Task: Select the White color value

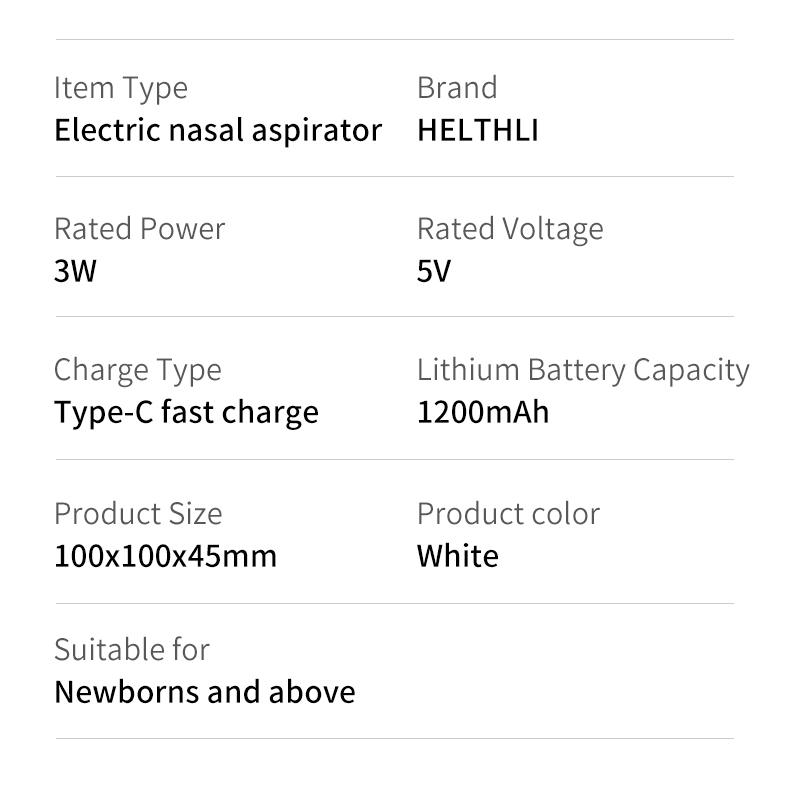Action: click(457, 556)
